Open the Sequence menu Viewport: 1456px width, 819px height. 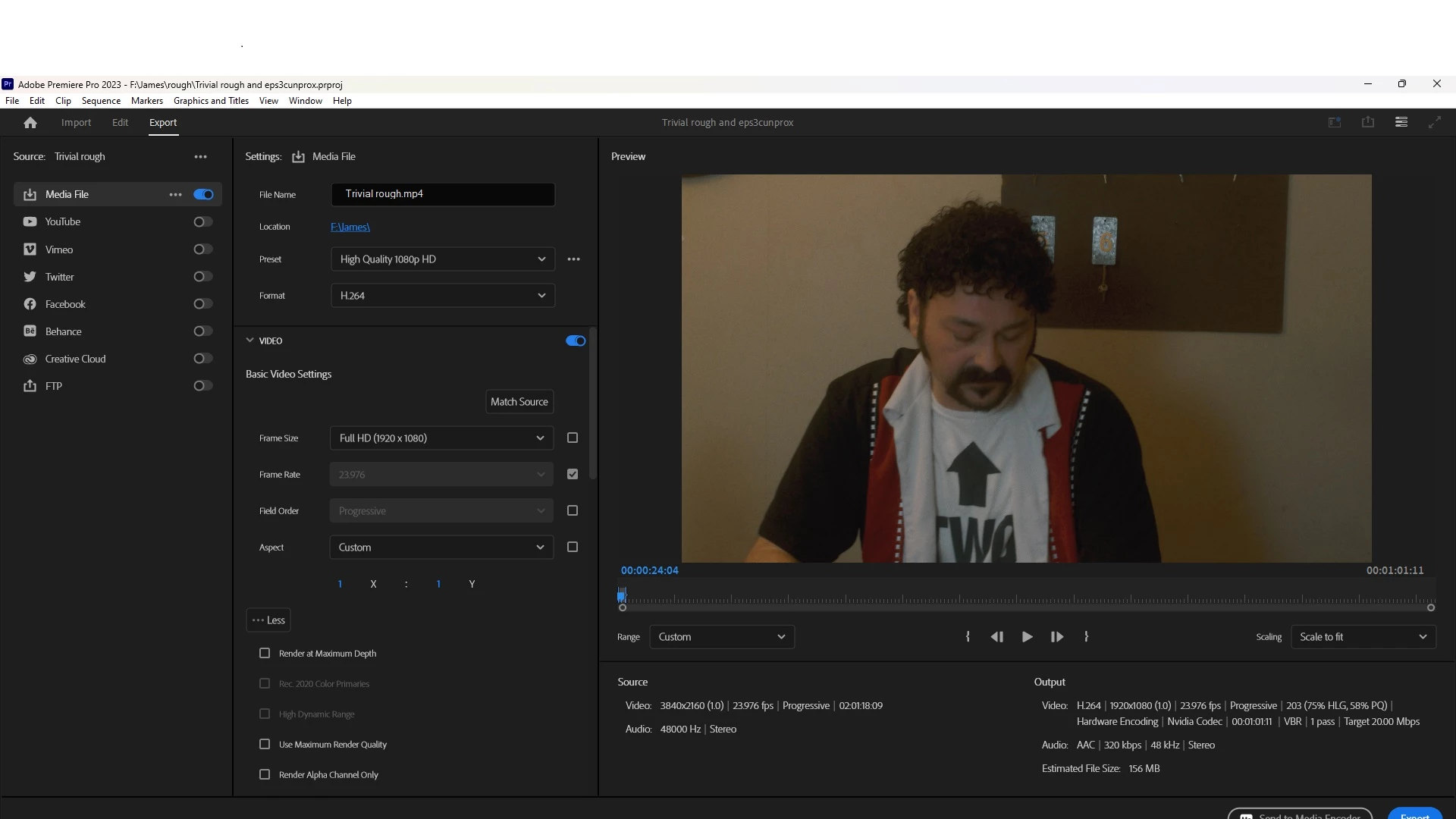click(x=101, y=101)
